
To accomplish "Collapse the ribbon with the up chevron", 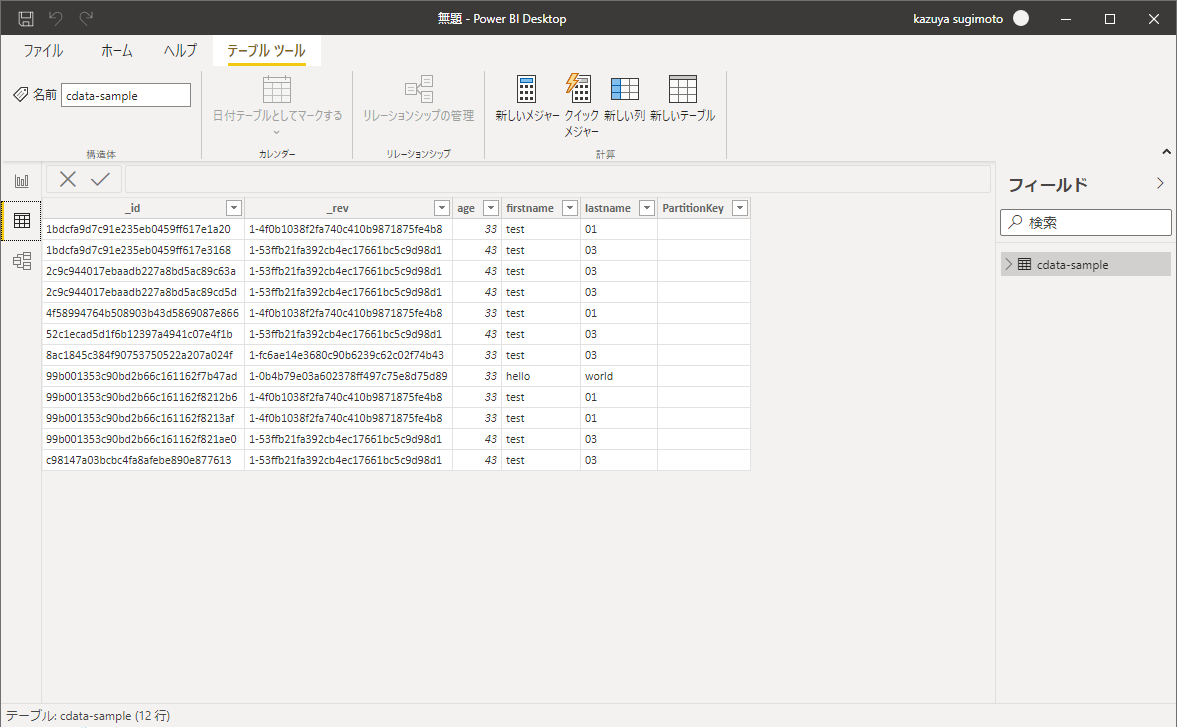I will pyautogui.click(x=1165, y=152).
